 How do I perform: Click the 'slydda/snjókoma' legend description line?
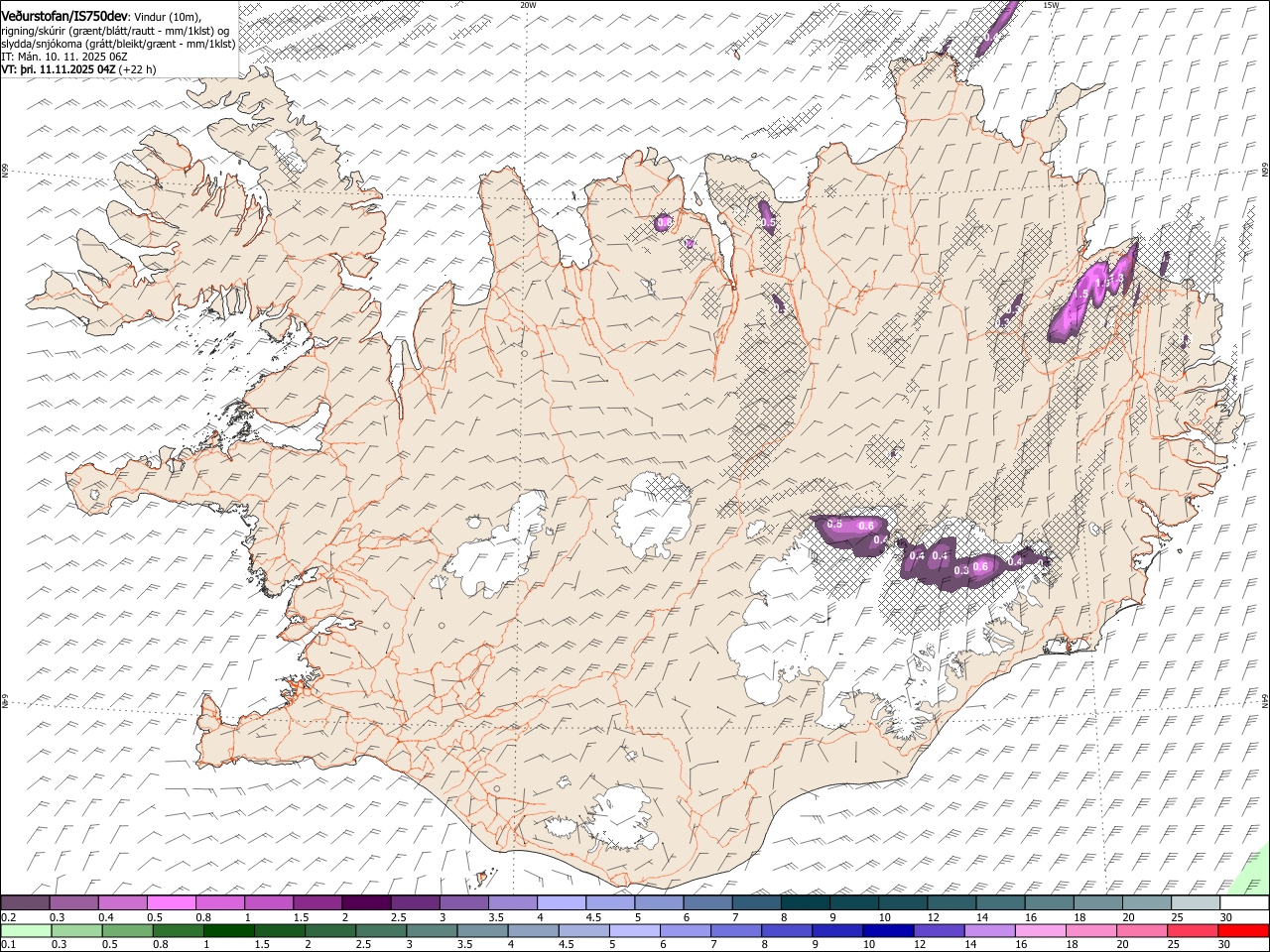(x=118, y=44)
